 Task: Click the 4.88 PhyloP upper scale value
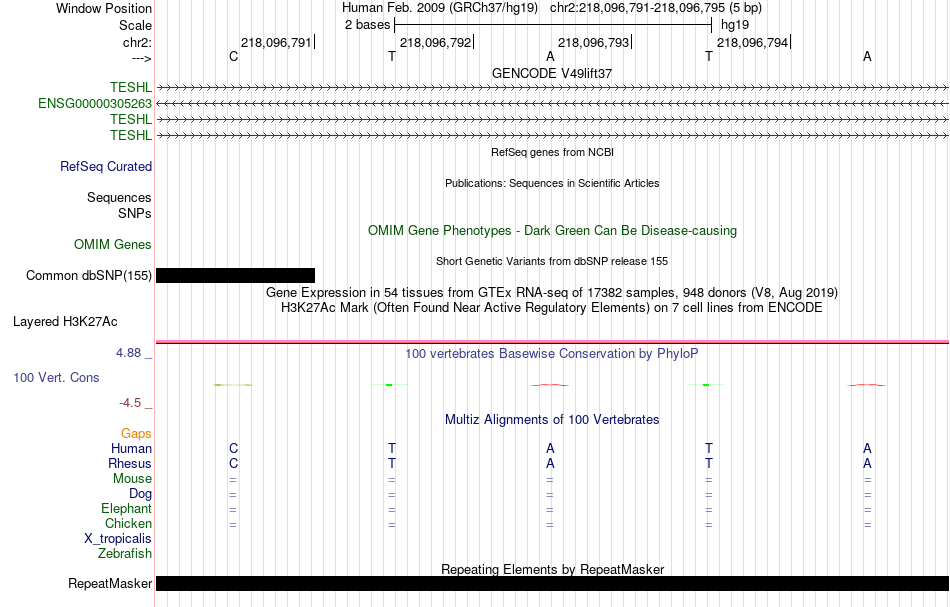(128, 353)
